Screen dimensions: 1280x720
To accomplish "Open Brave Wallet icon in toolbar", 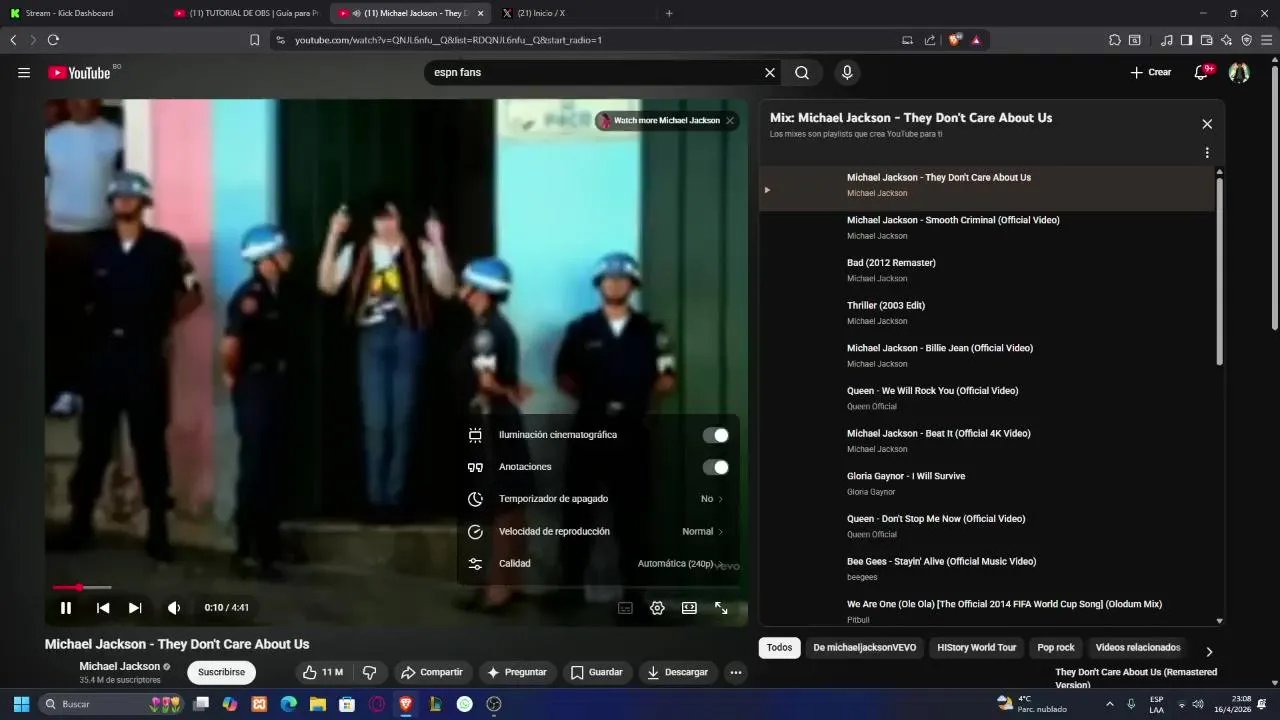I will (1206, 40).
